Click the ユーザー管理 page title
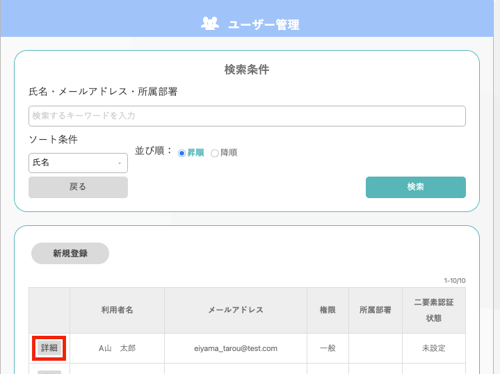 (x=263, y=24)
